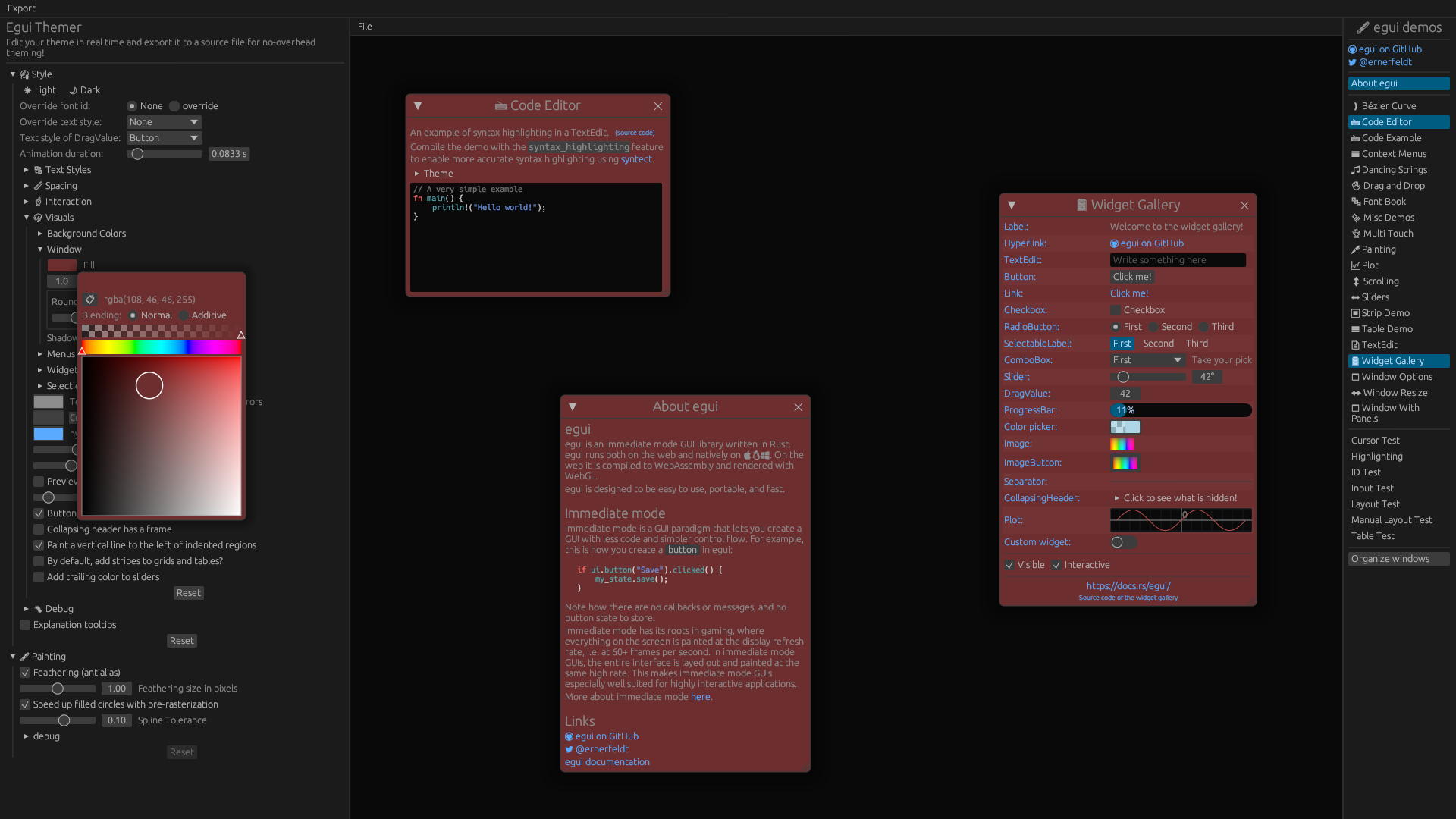Open the File menu
This screenshot has width=1456, height=819.
(365, 26)
